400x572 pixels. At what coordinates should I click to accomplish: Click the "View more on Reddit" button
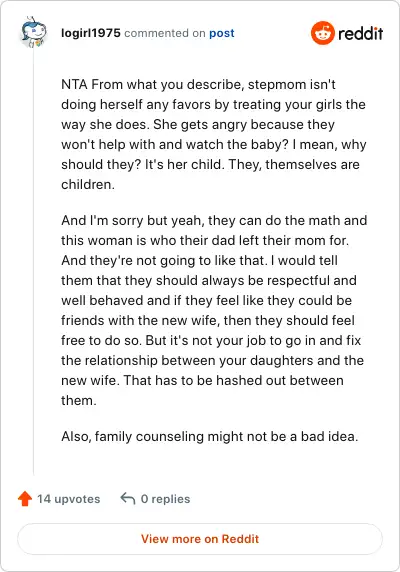tap(200, 539)
